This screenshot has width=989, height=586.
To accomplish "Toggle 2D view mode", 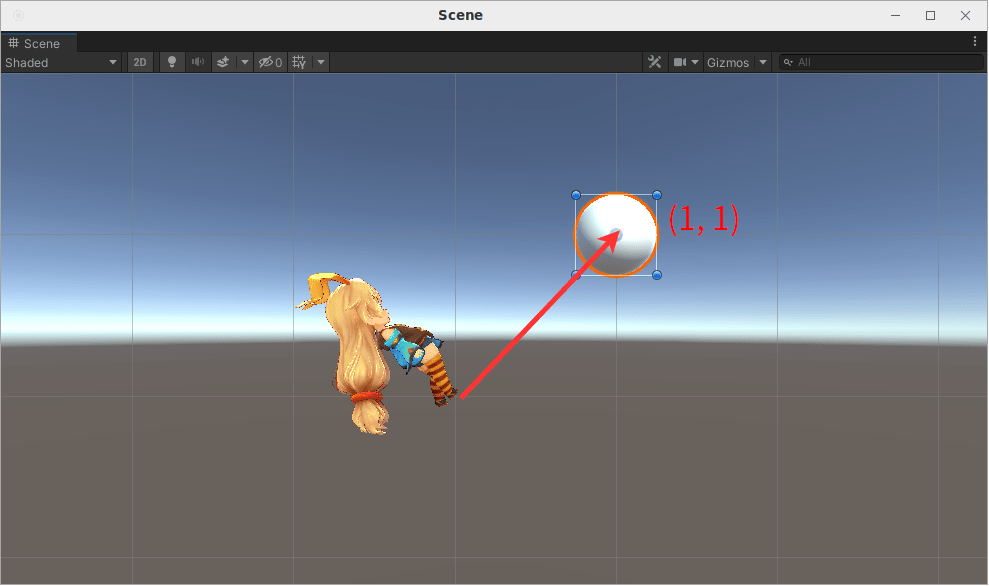I will 140,62.
